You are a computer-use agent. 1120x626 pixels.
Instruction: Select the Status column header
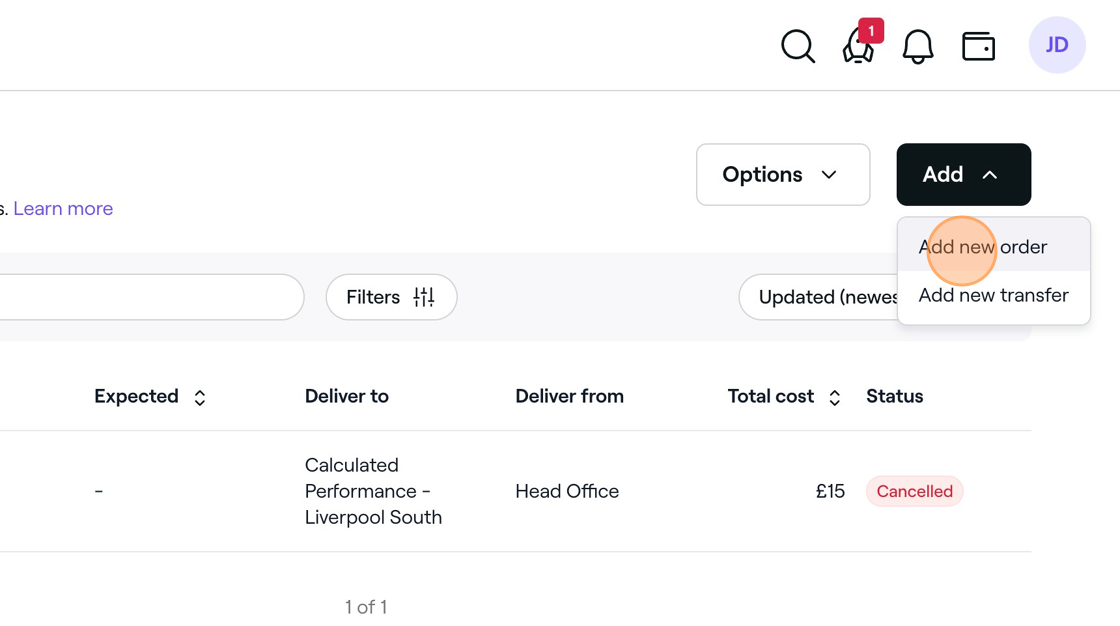894,397
